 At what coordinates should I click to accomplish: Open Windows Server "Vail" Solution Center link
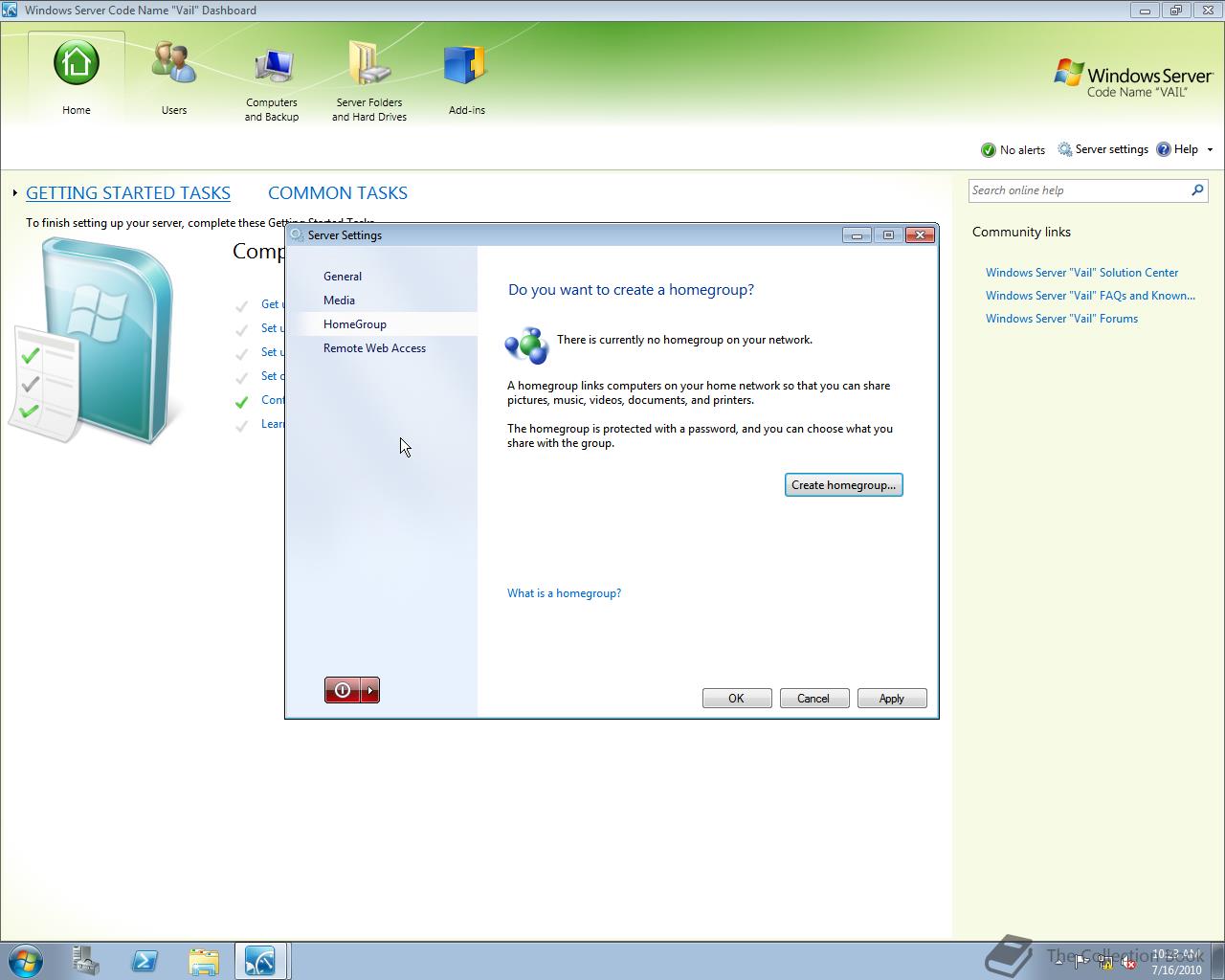pos(1081,273)
